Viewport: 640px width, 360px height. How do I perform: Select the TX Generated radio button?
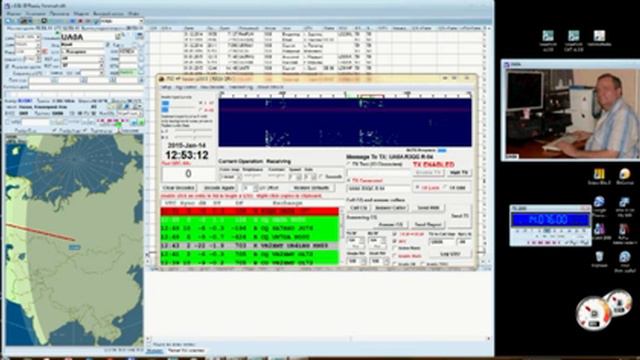pyautogui.click(x=349, y=180)
